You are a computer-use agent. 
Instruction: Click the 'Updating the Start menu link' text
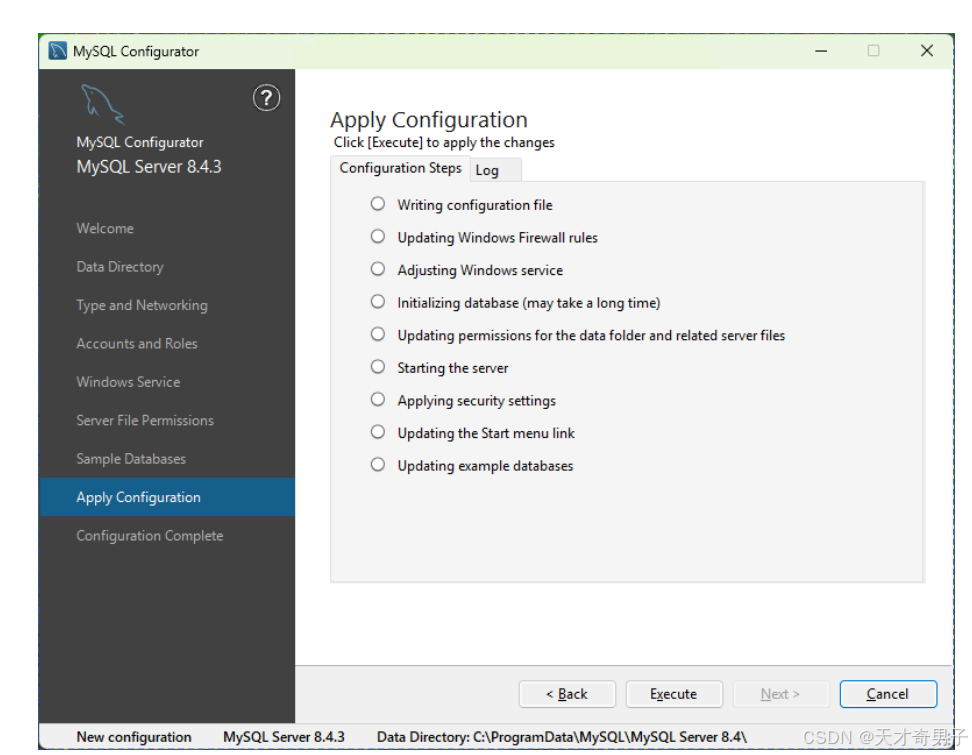click(x=485, y=433)
